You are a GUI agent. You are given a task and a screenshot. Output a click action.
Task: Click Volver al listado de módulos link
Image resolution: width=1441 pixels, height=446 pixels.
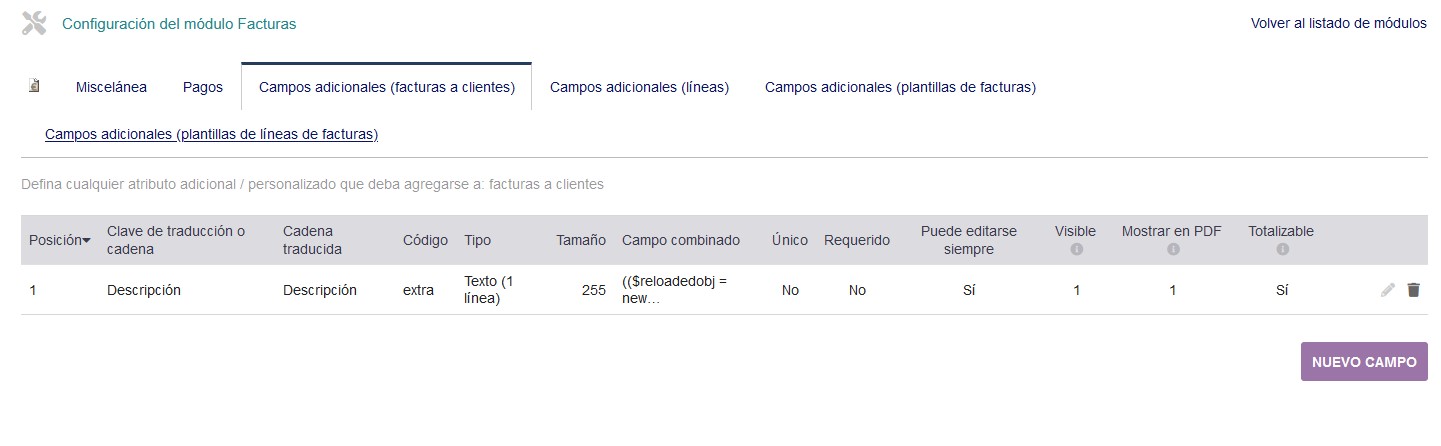(x=1339, y=23)
